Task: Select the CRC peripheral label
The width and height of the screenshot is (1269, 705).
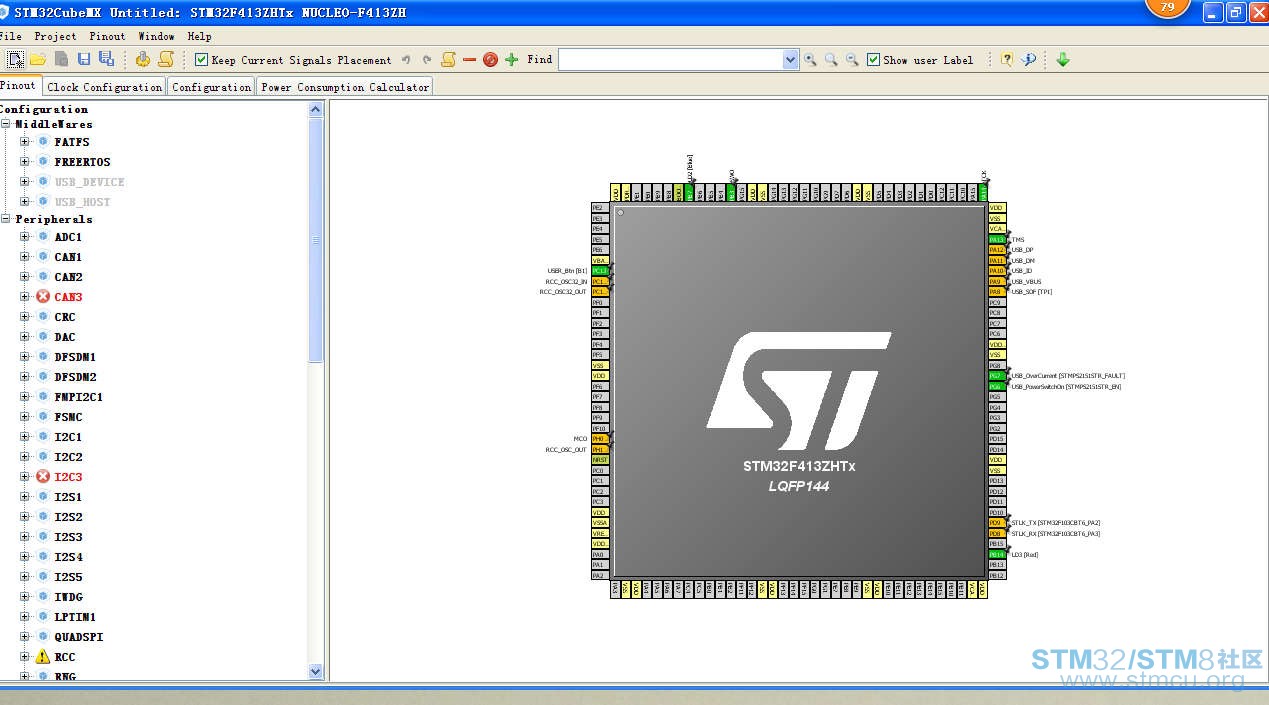Action: pos(65,317)
